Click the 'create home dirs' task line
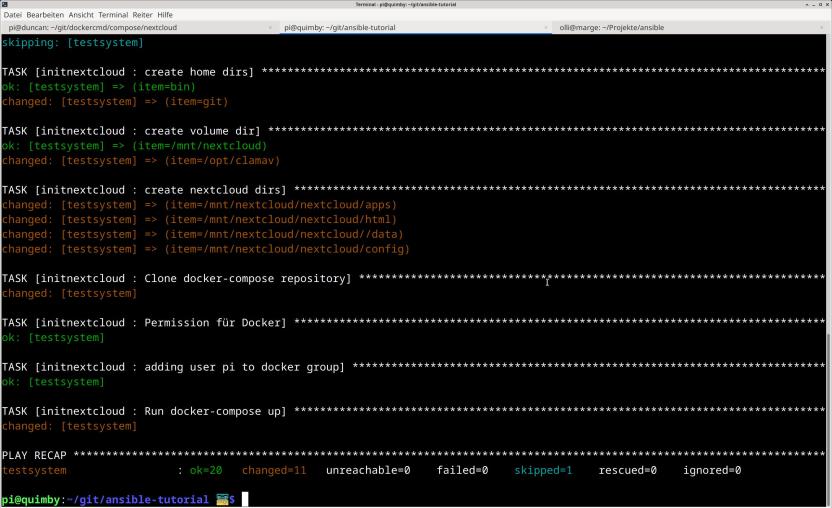 pyautogui.click(x=413, y=72)
